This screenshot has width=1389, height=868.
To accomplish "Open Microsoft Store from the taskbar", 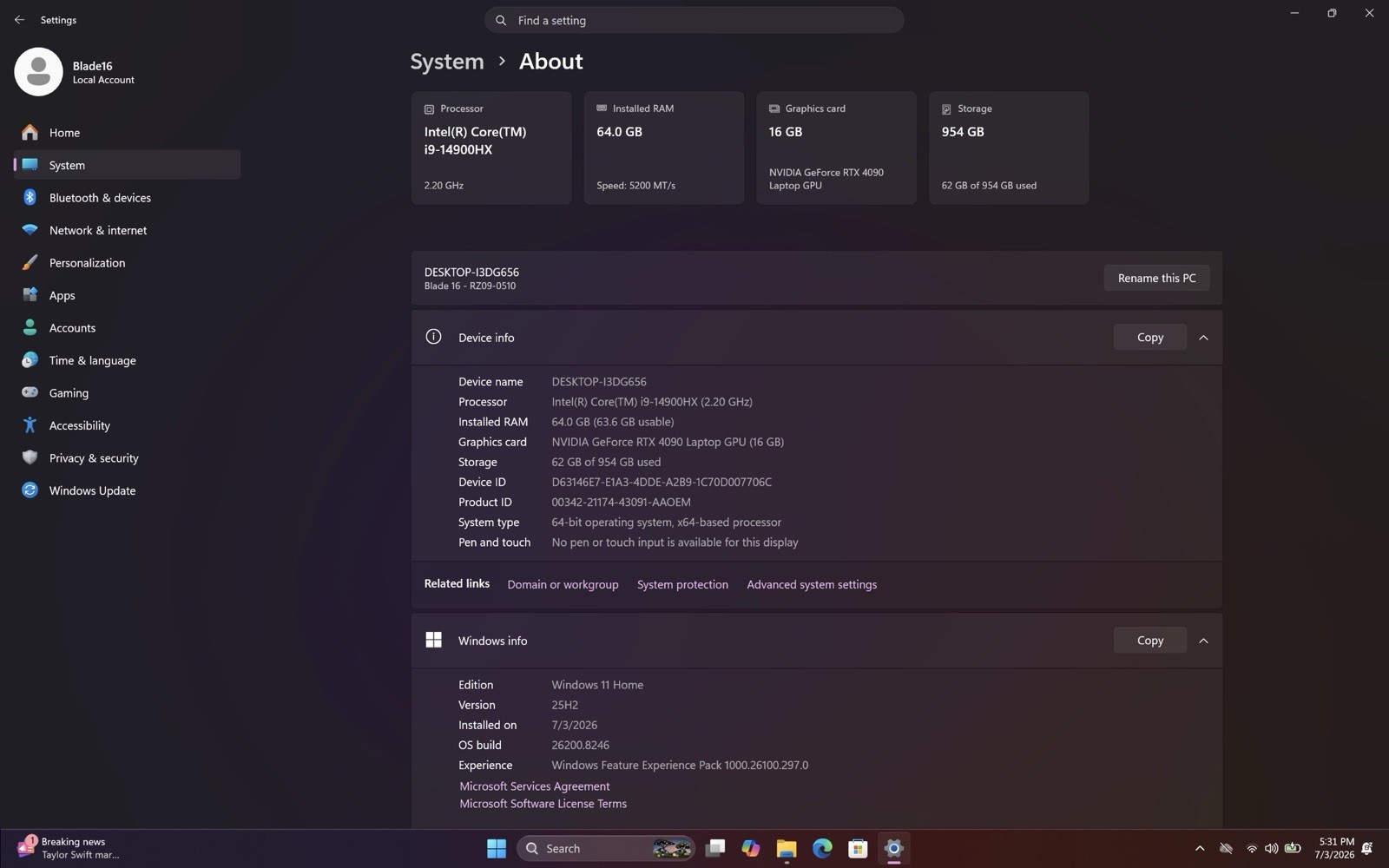I will pos(858,848).
